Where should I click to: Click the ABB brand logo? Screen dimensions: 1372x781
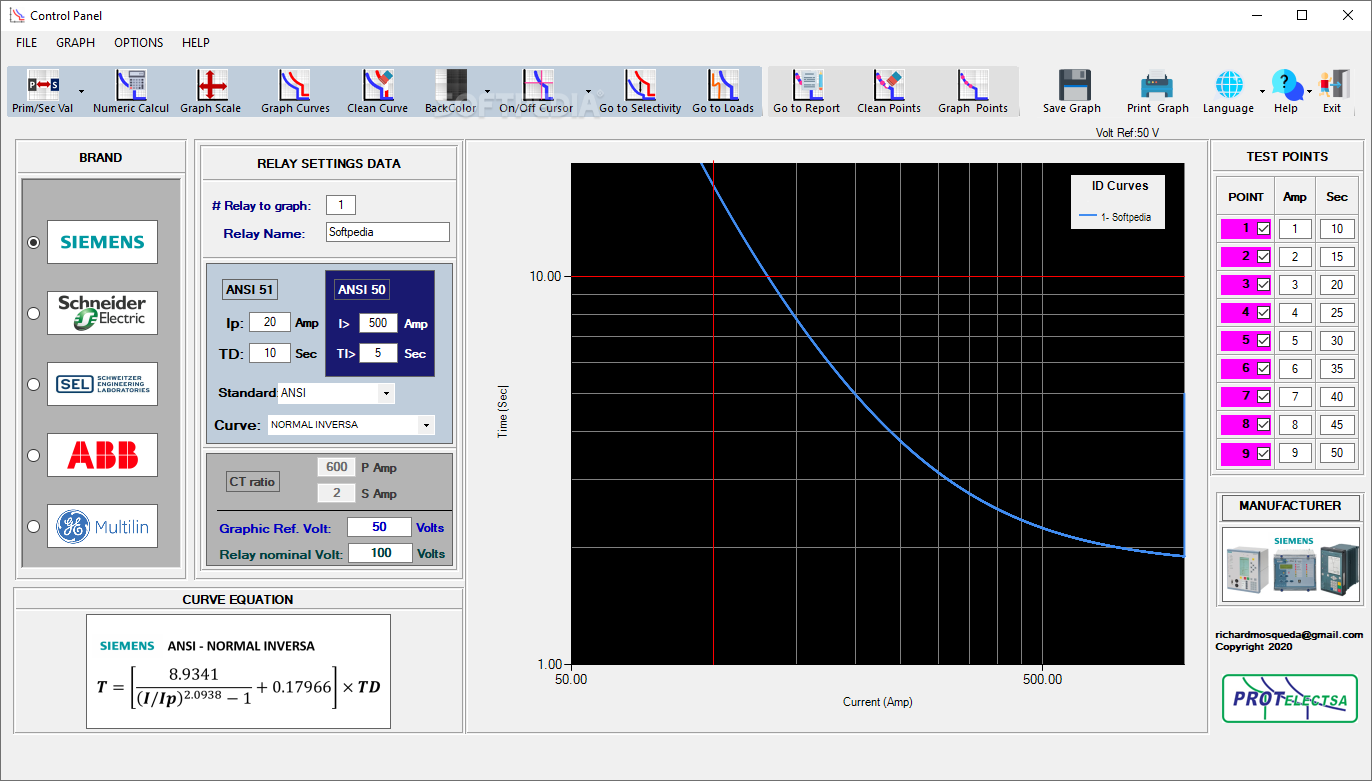tap(102, 455)
